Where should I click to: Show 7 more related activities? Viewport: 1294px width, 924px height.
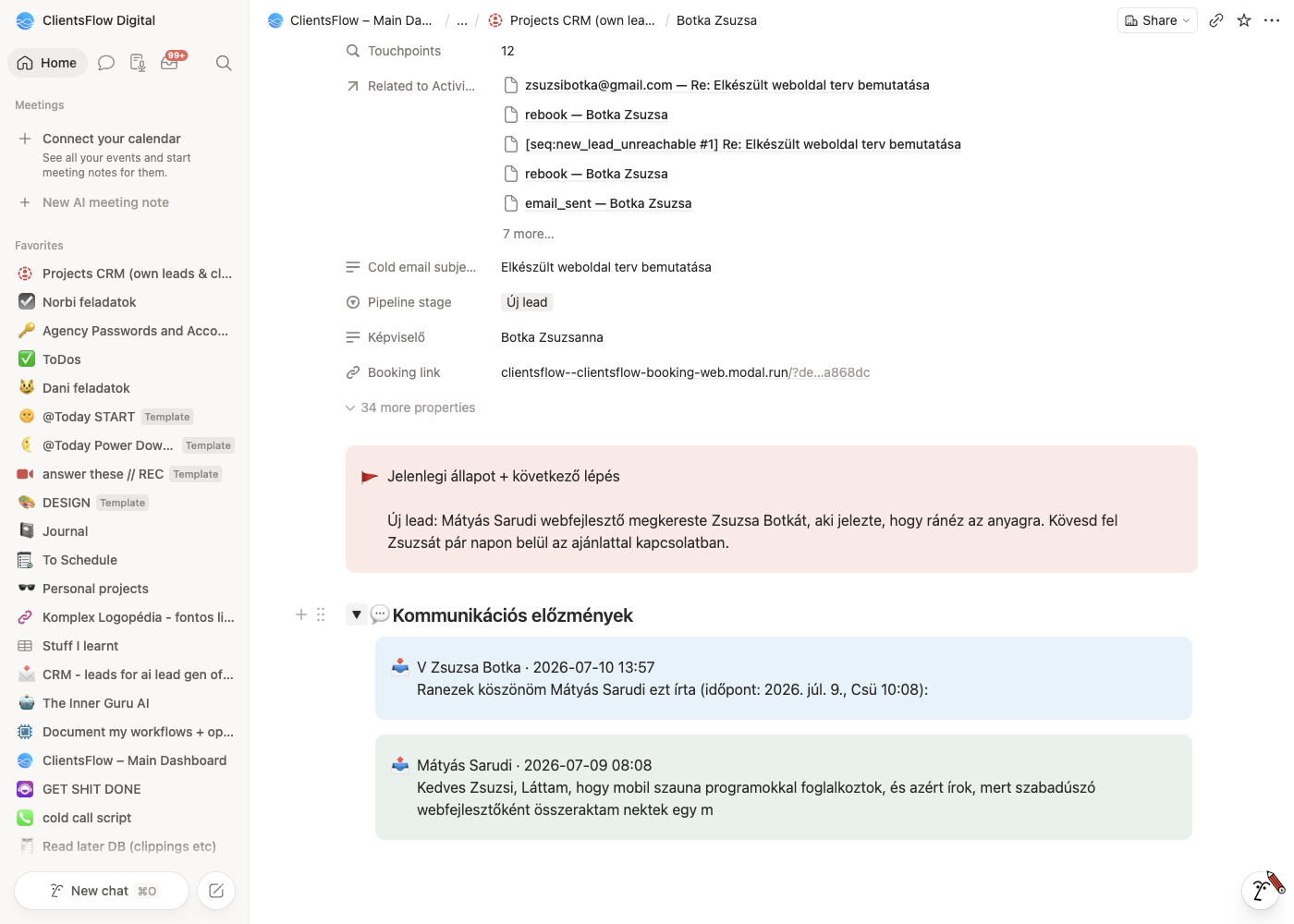click(529, 234)
